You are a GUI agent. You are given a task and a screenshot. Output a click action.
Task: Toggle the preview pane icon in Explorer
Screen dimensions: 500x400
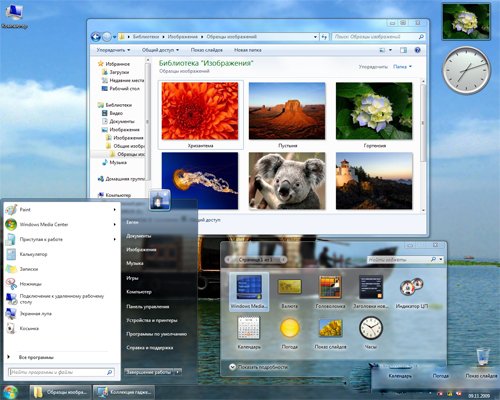pyautogui.click(x=403, y=50)
